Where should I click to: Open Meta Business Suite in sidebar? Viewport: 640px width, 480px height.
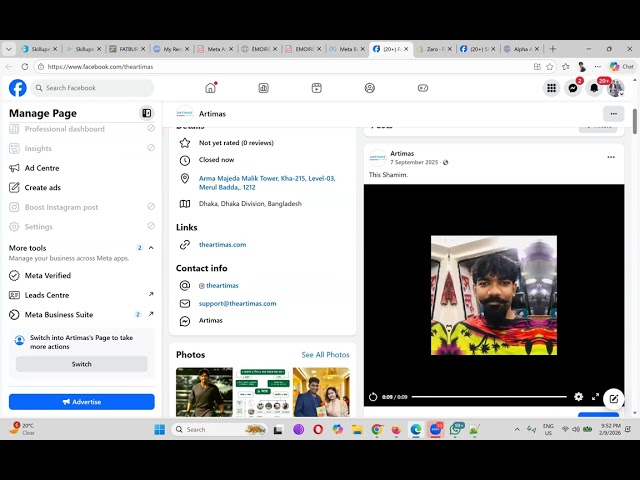coord(82,315)
